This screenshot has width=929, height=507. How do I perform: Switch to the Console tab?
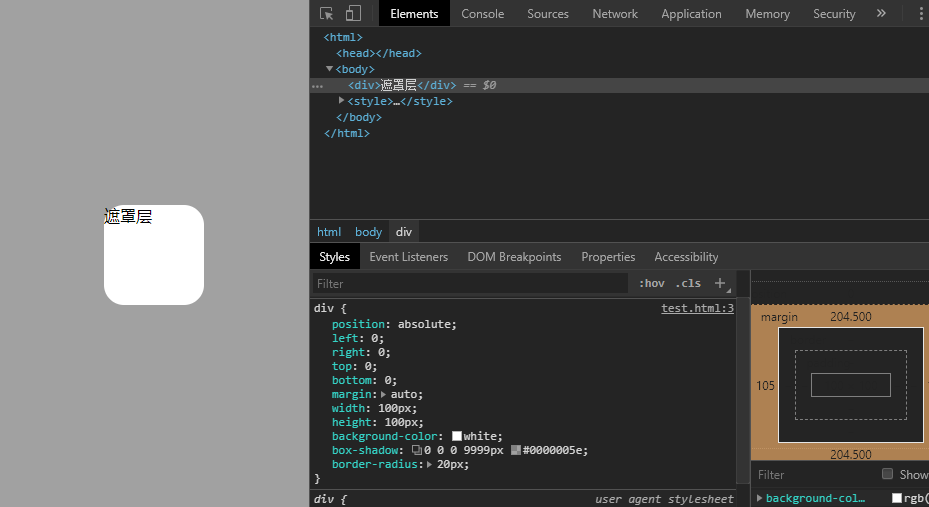pos(482,14)
